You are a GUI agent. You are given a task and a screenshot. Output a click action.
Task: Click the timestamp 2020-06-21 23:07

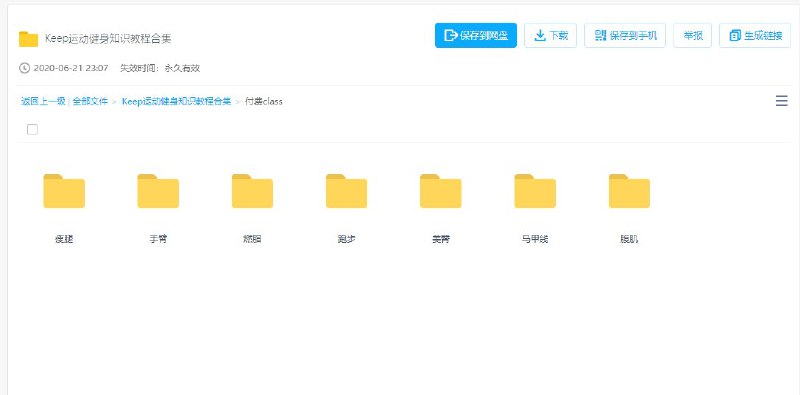pyautogui.click(x=71, y=68)
